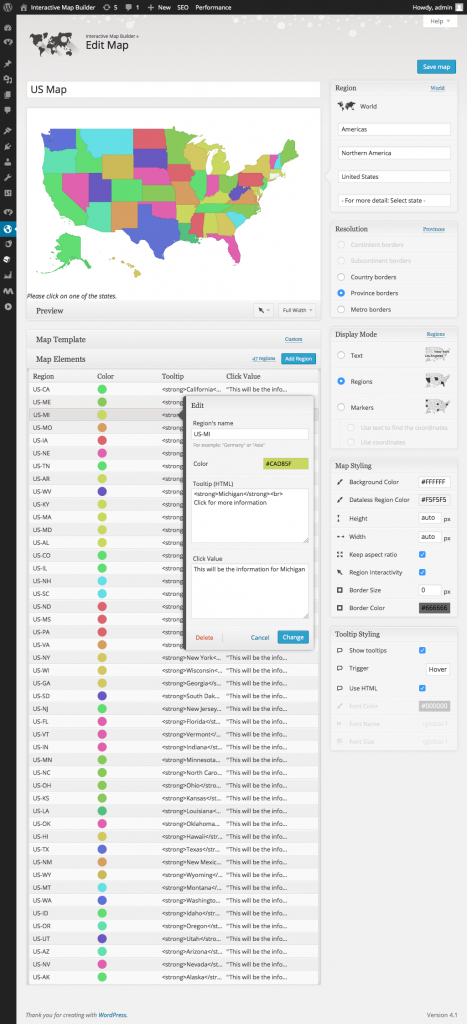Open the Full Width preview dropdown

click(x=297, y=310)
